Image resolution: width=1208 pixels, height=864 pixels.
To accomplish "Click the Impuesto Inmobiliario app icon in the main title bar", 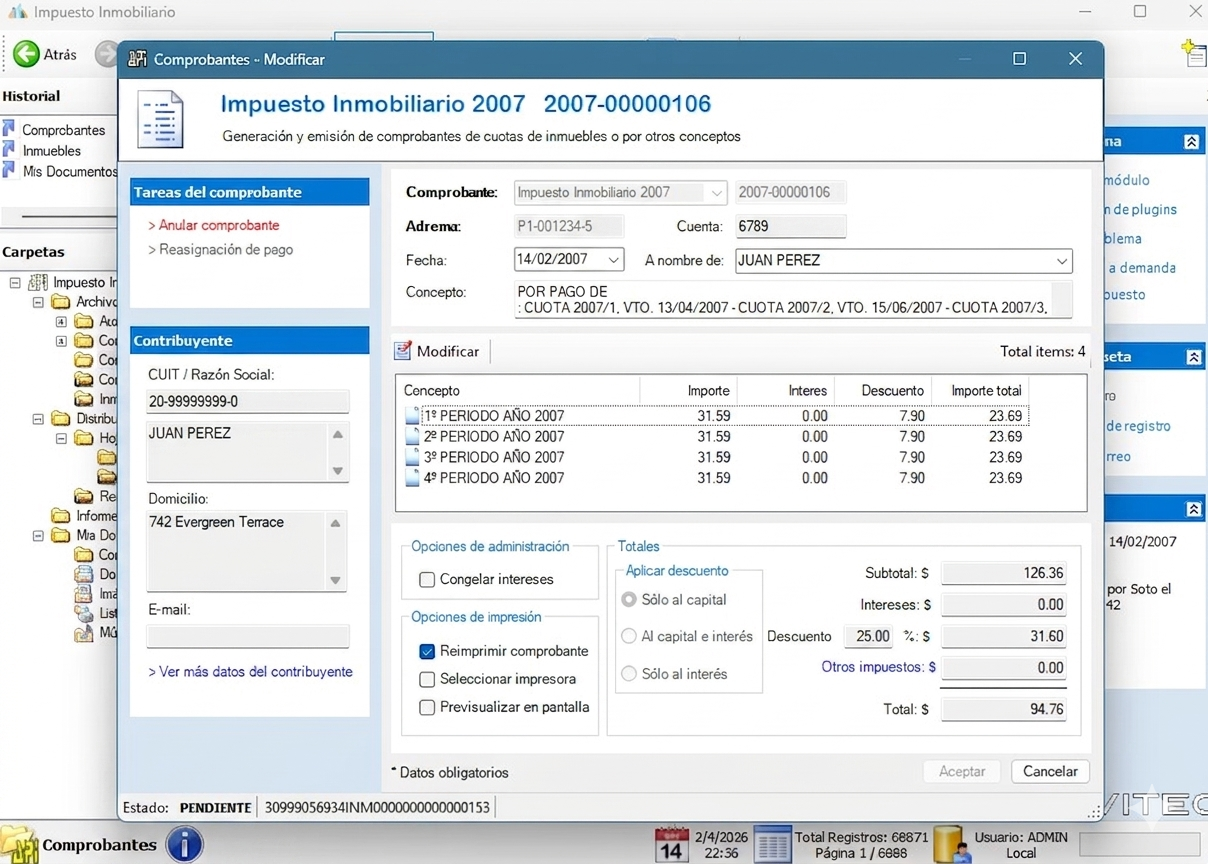I will point(17,12).
